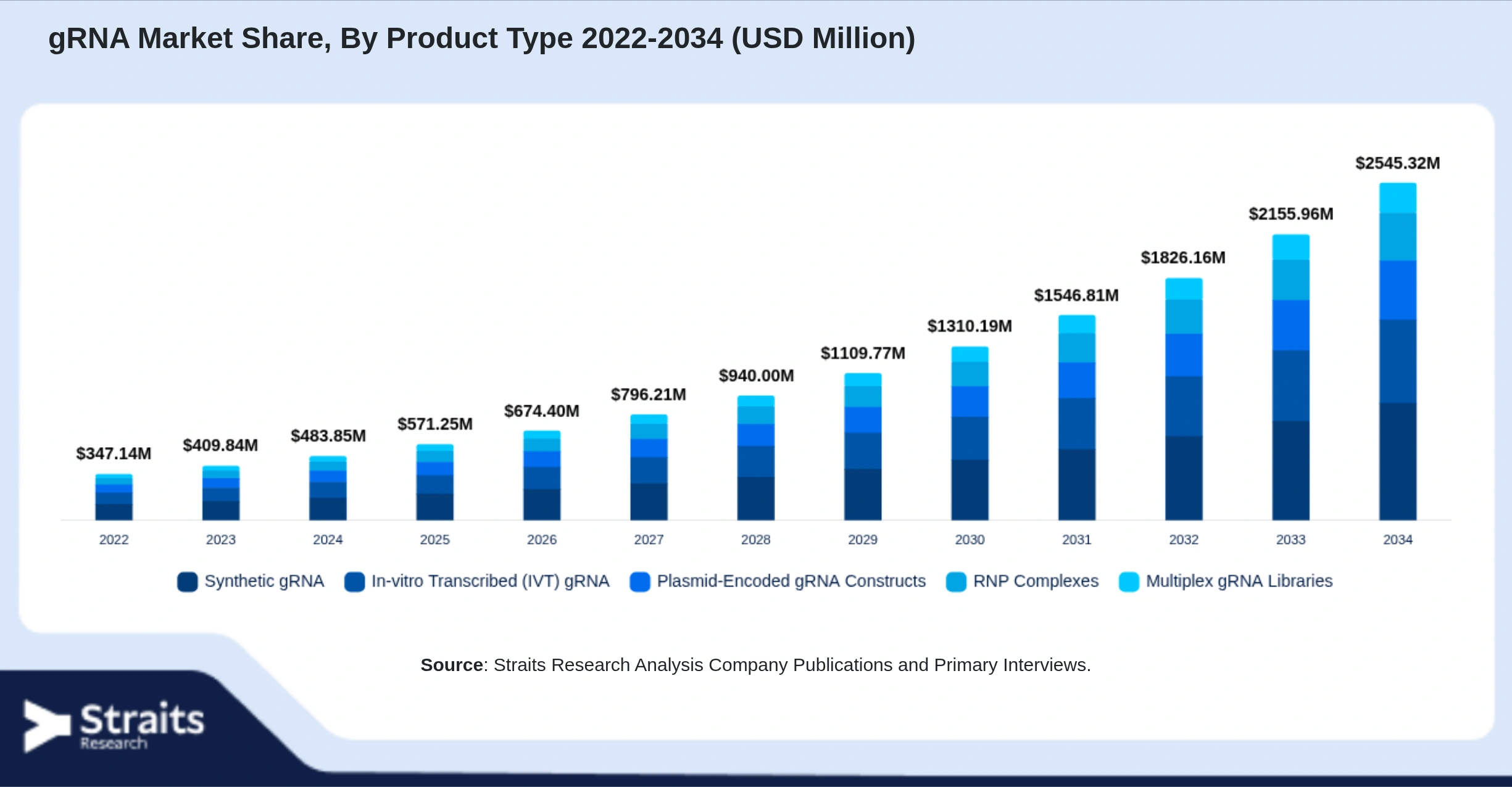Click the $796.21M value label
This screenshot has height=787, width=1512.
(x=649, y=395)
